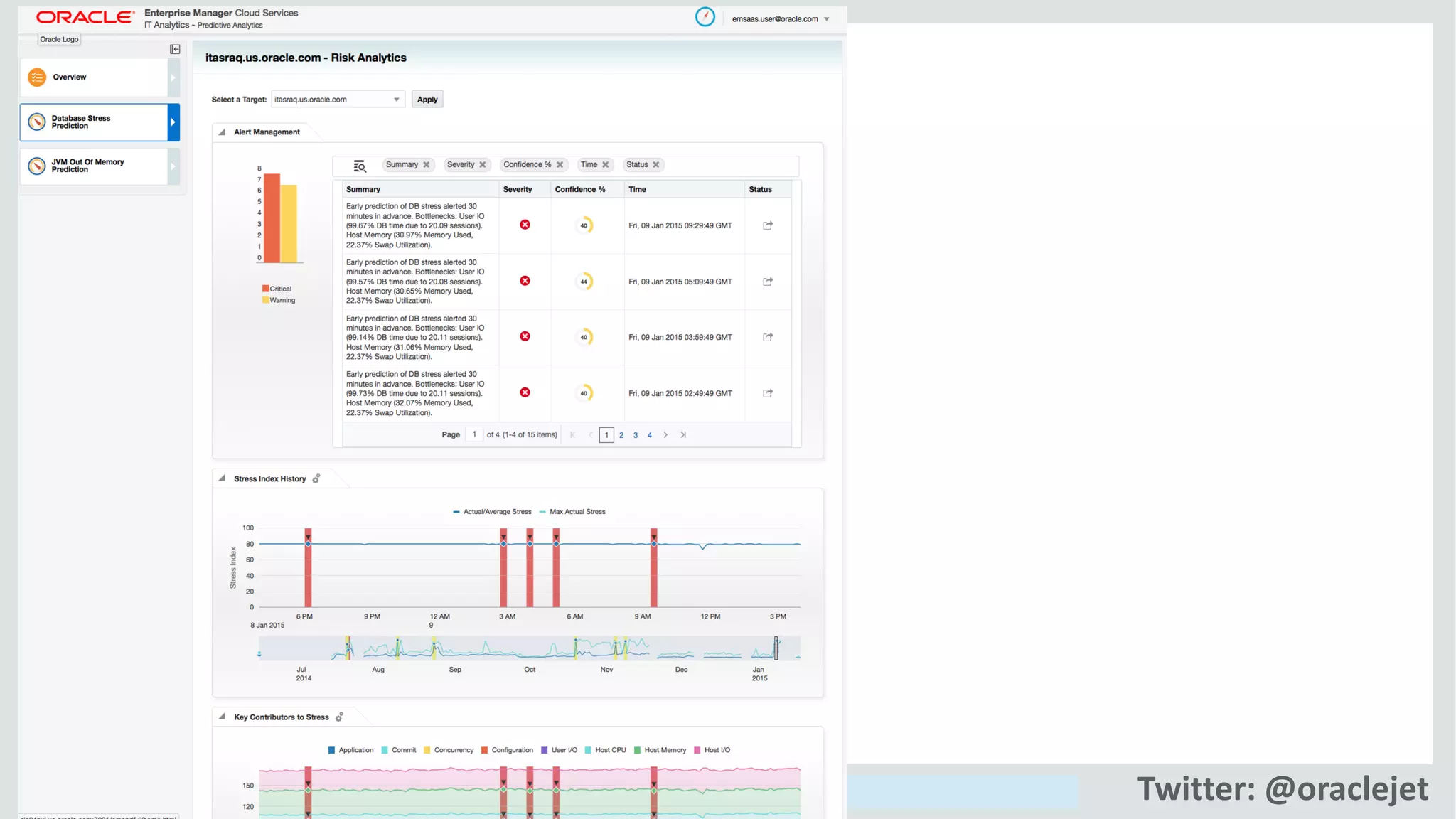Remove the Severity column chip
This screenshot has height=819, width=1456.
483,165
